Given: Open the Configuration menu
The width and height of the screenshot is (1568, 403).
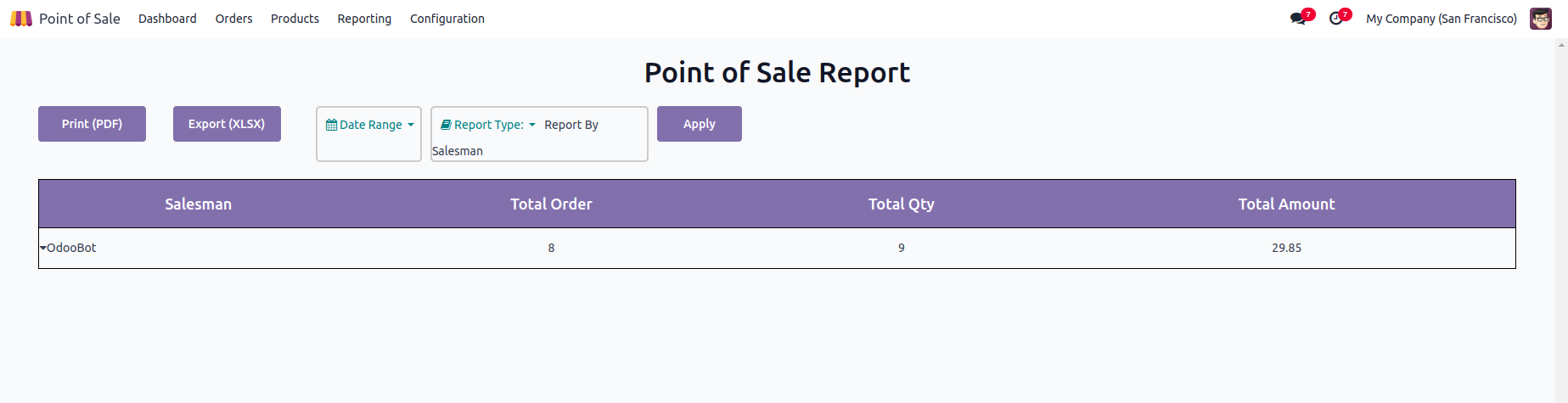Looking at the screenshot, I should (447, 19).
